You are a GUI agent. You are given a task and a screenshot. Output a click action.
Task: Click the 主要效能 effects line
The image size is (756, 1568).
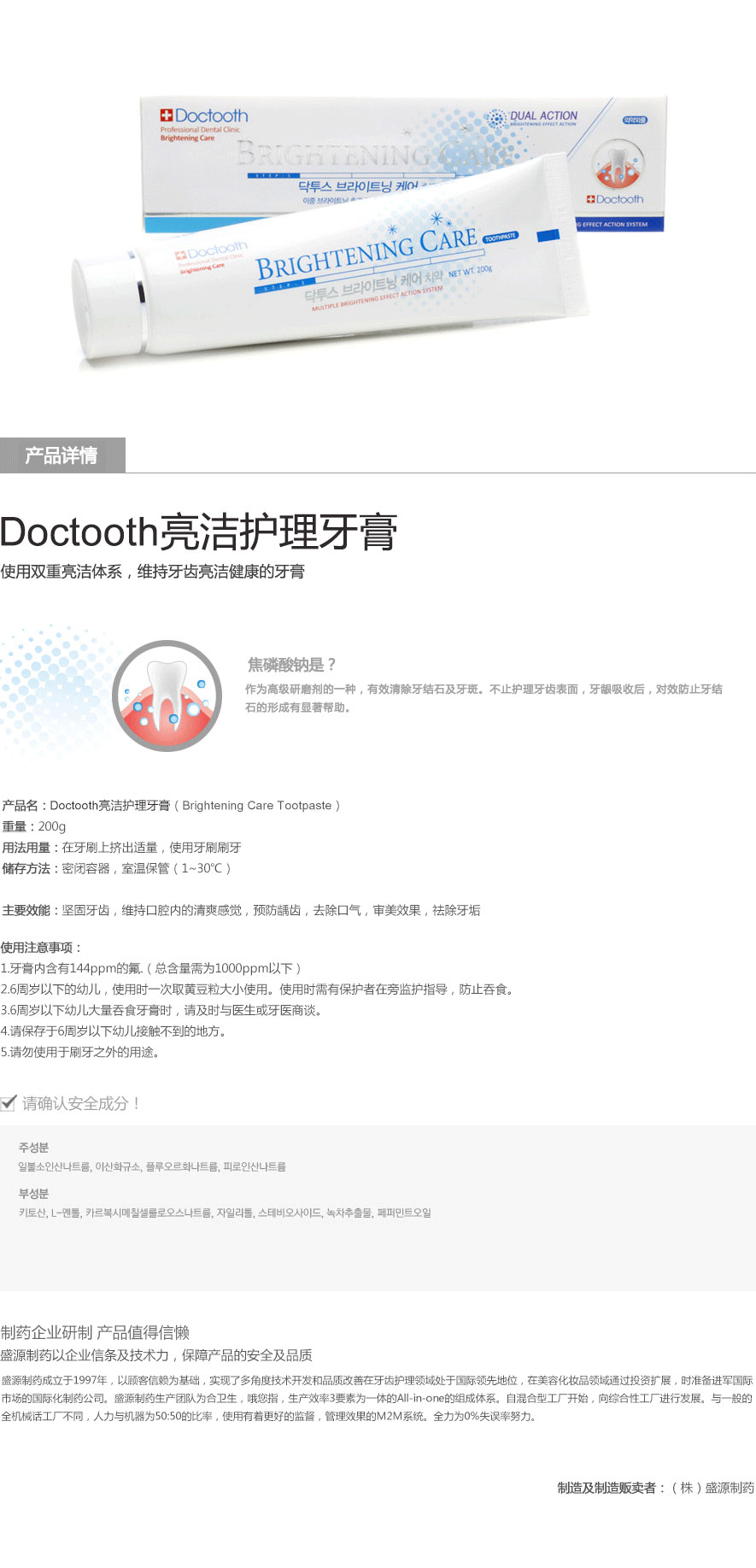[241, 910]
